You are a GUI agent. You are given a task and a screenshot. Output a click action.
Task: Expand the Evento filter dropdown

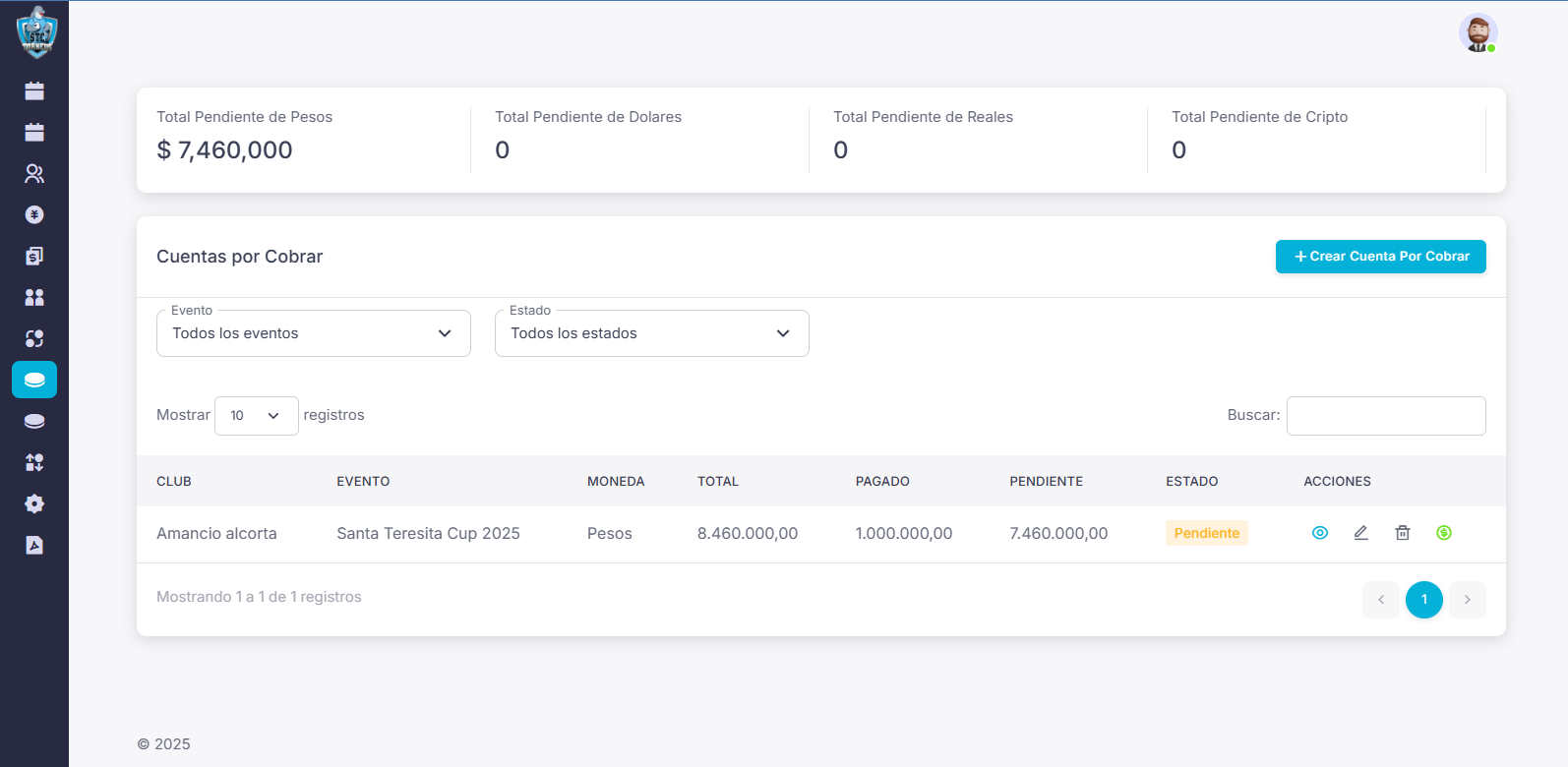coord(313,333)
